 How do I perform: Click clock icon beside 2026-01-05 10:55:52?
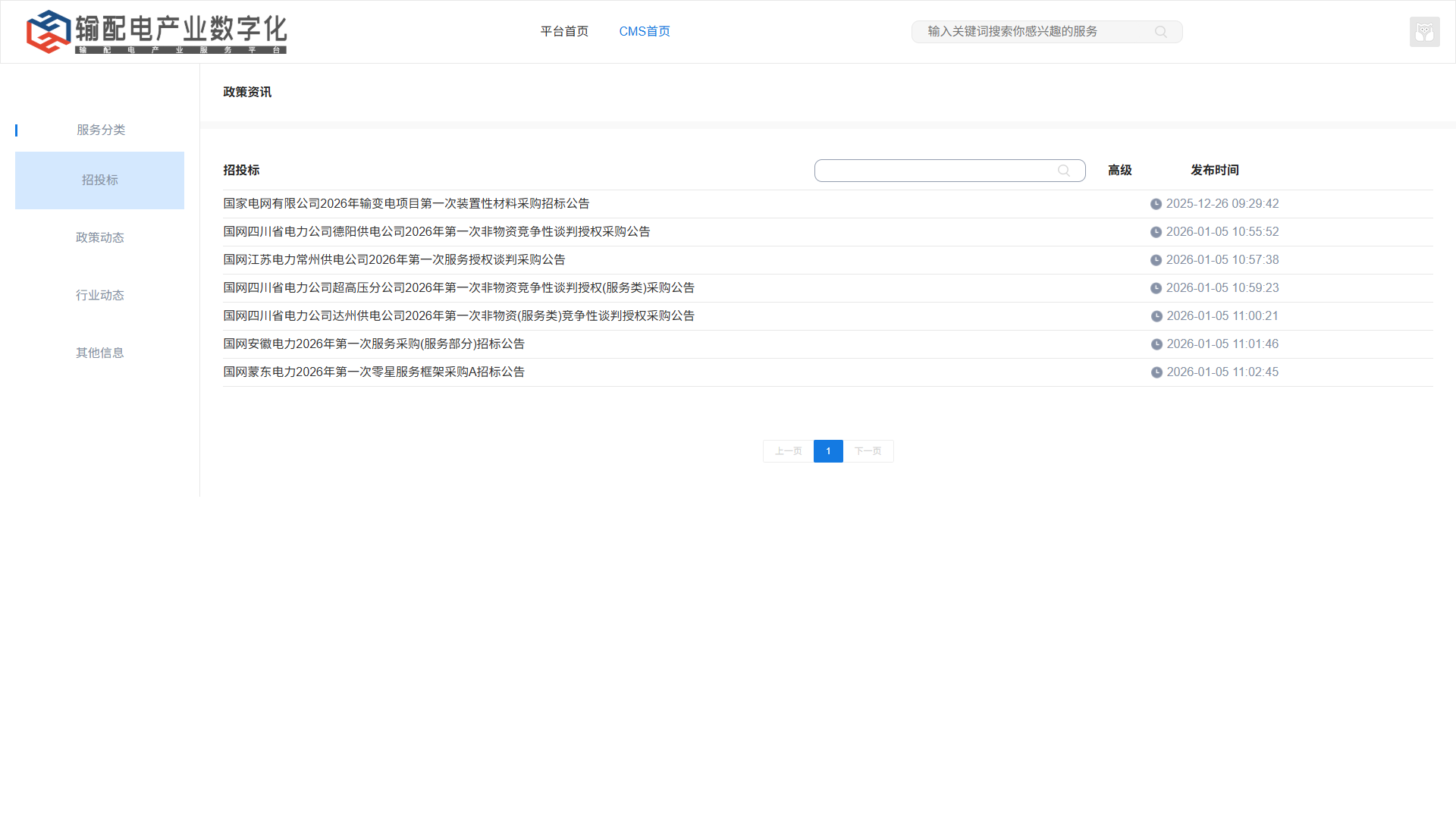[x=1156, y=232]
